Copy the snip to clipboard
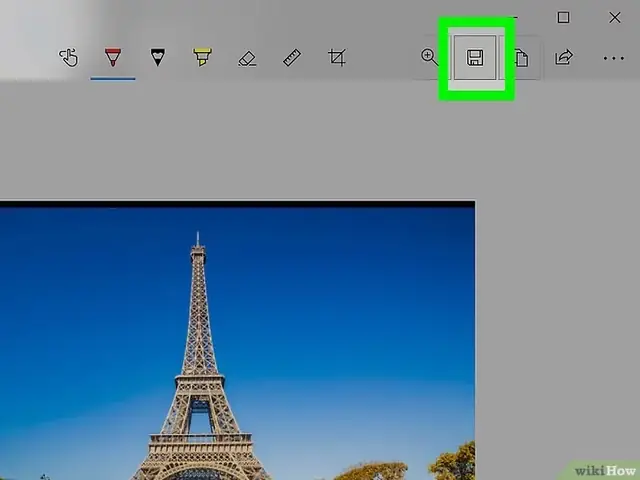 point(522,58)
